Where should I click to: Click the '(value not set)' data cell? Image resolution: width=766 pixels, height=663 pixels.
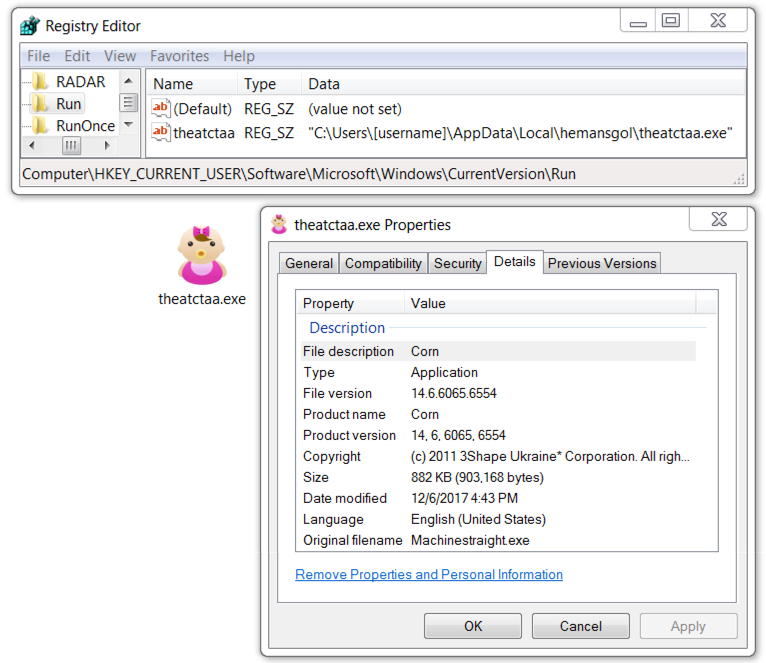click(355, 108)
